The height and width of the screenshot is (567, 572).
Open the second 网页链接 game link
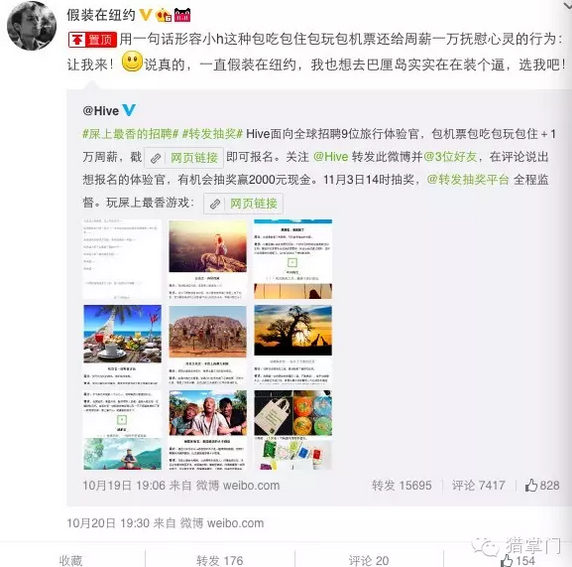(x=243, y=203)
